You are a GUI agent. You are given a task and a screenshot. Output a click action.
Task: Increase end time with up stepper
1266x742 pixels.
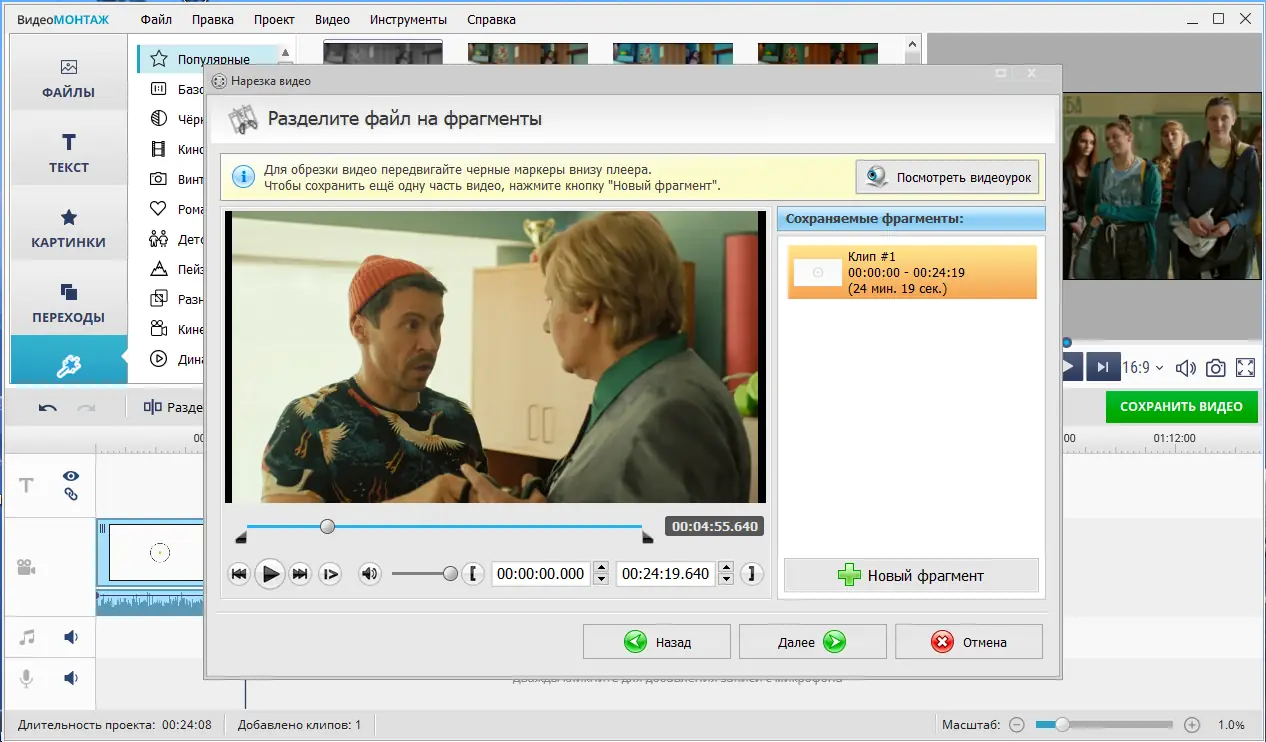[725, 568]
